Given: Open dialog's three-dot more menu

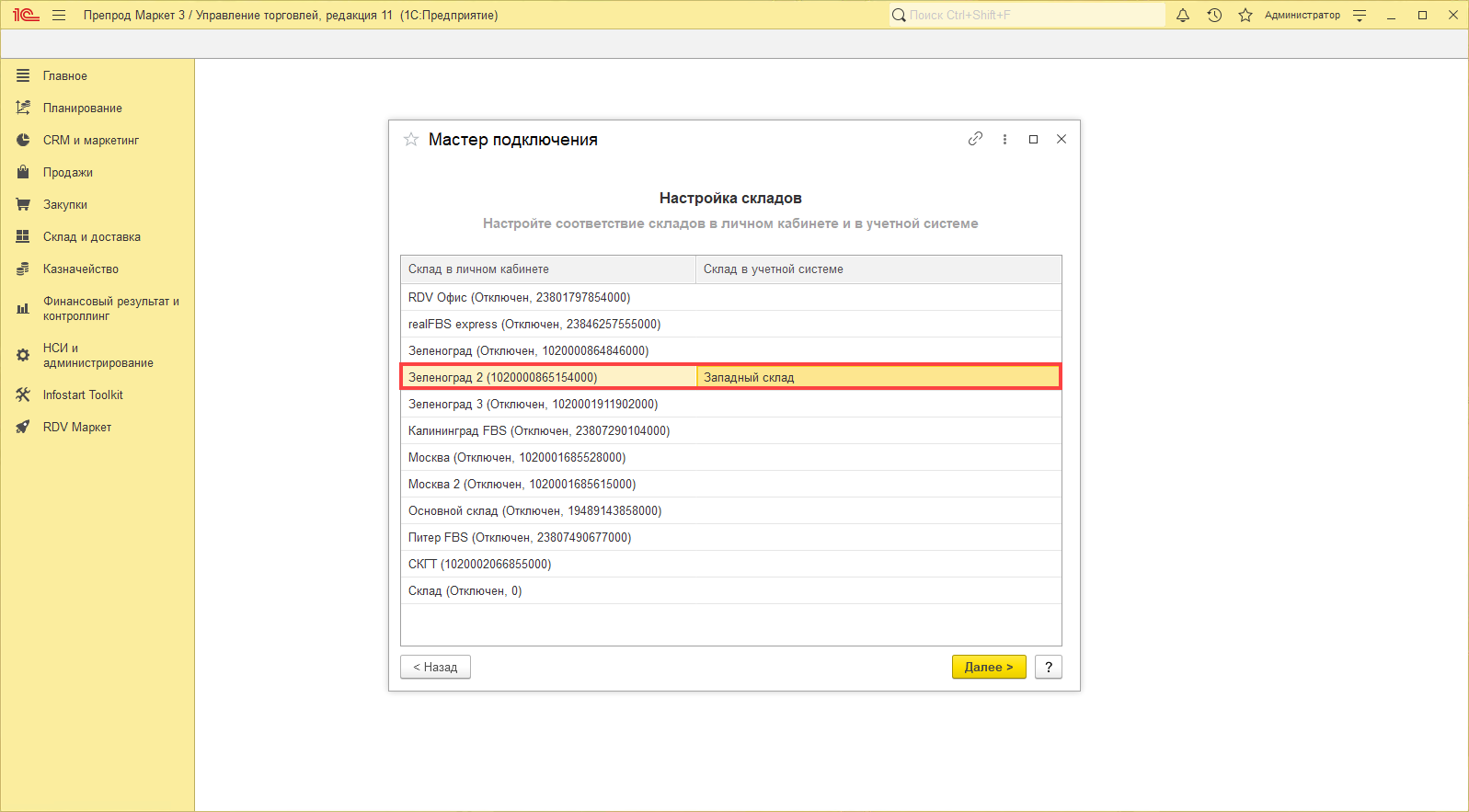Looking at the screenshot, I should tap(1004, 139).
